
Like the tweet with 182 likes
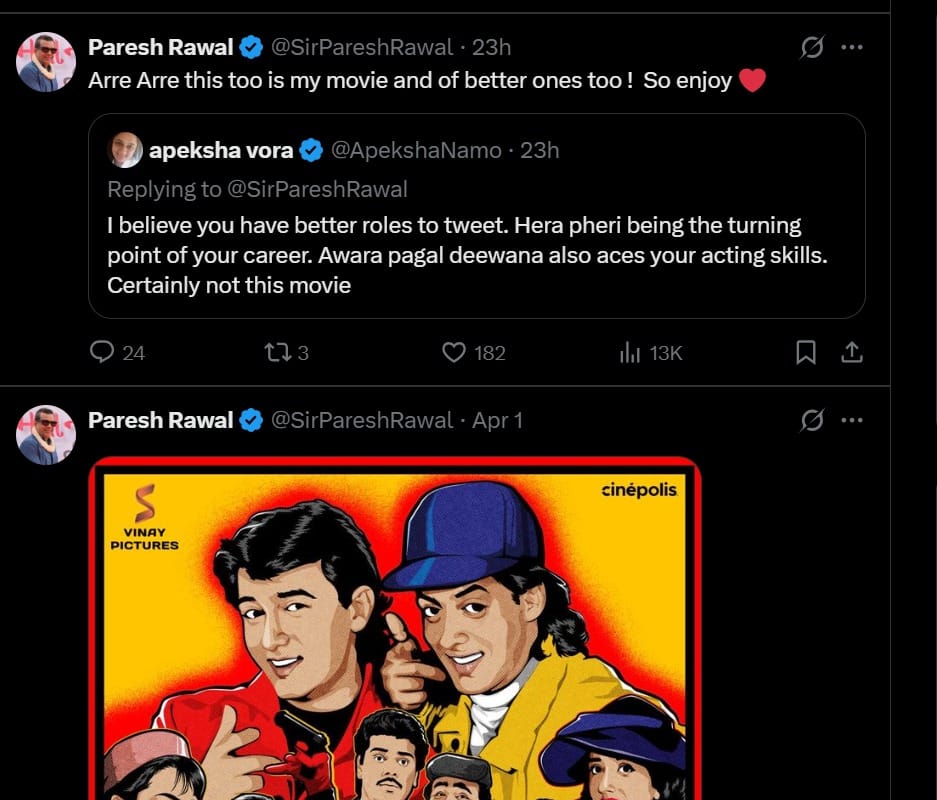(474, 353)
